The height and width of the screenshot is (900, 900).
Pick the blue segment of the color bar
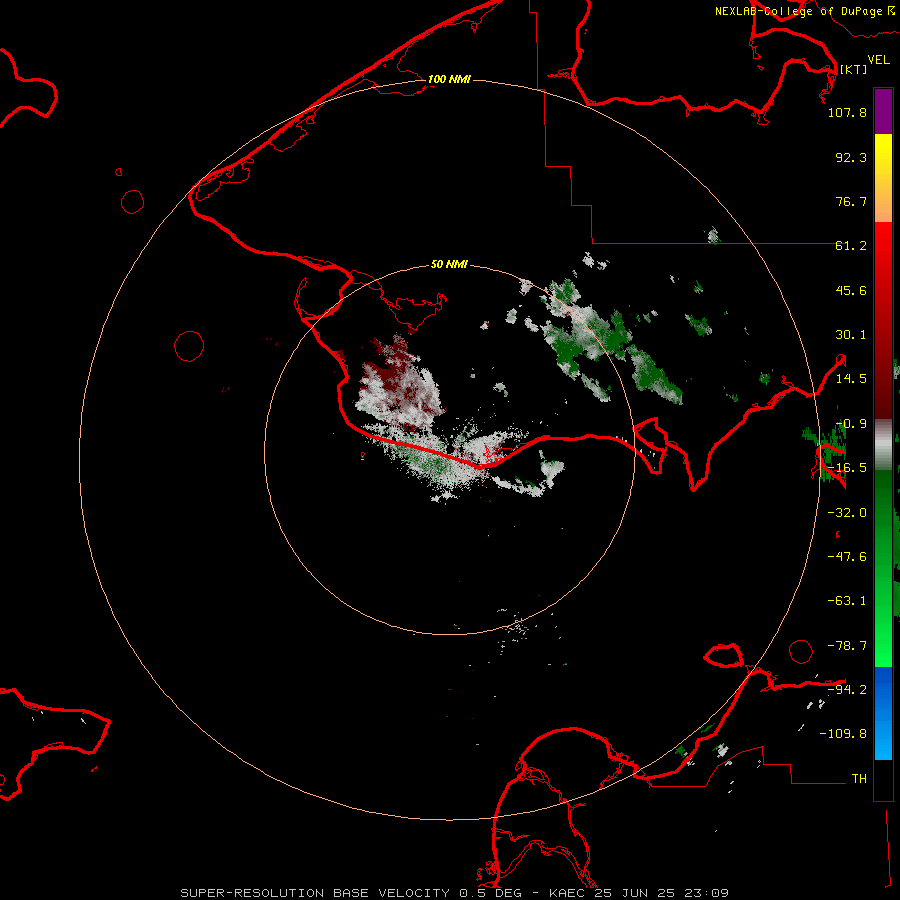coord(883,713)
